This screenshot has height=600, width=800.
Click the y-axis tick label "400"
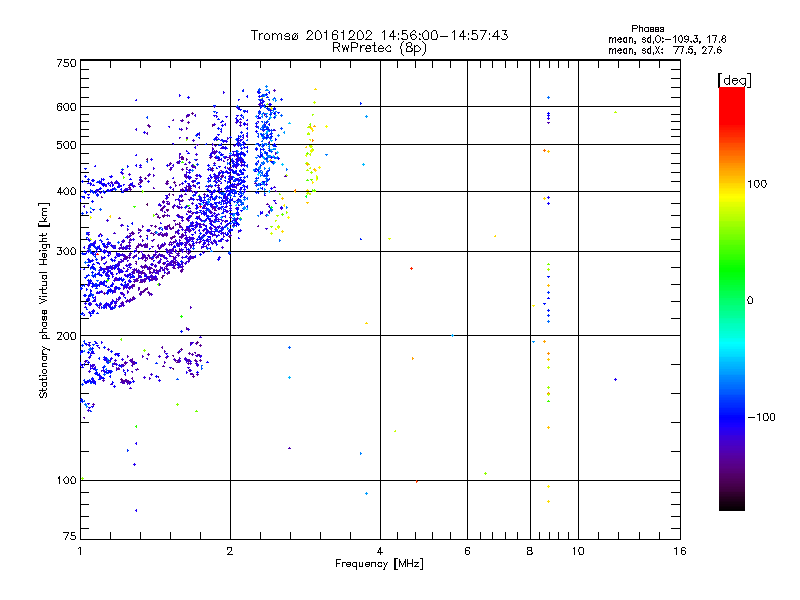pyautogui.click(x=66, y=191)
